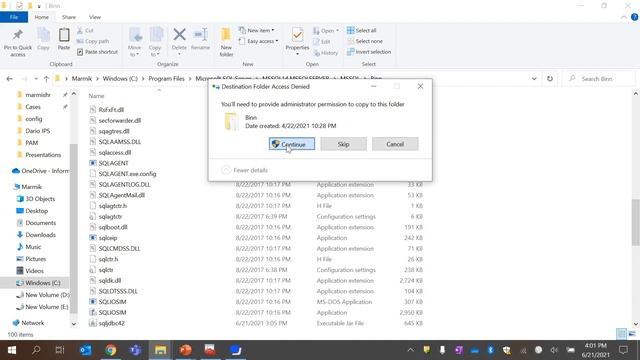Select the SQLAGENT application file
This screenshot has height=360, width=640.
point(113,163)
